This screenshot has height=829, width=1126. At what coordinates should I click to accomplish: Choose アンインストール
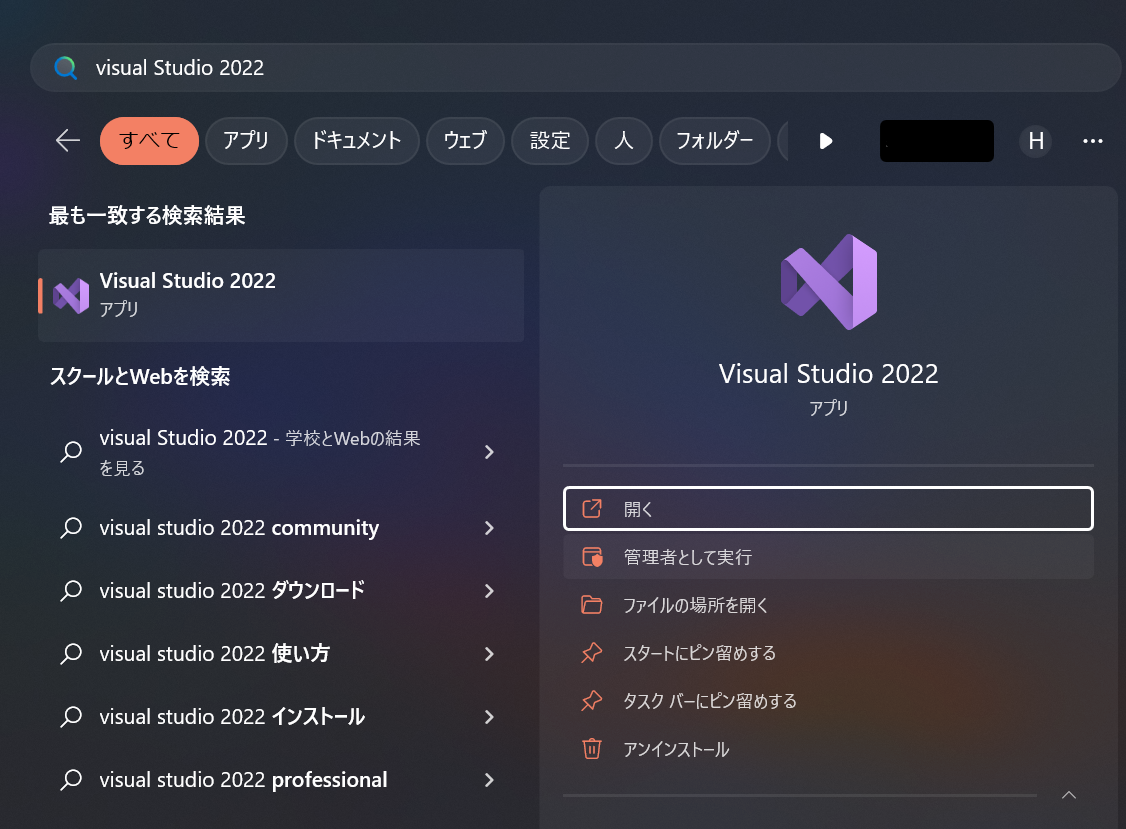[x=828, y=749]
